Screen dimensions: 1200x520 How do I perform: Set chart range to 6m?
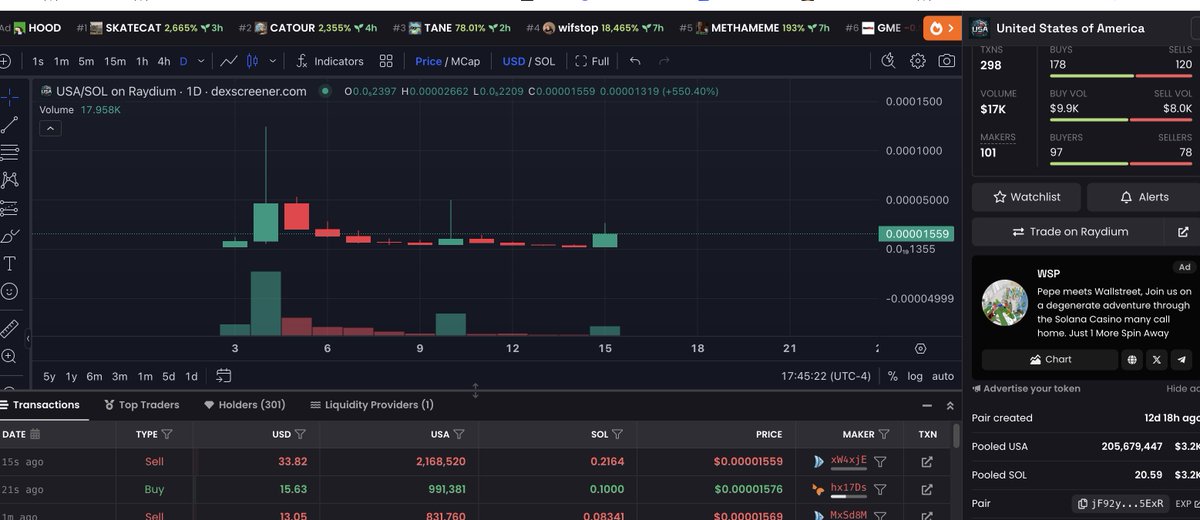94,376
